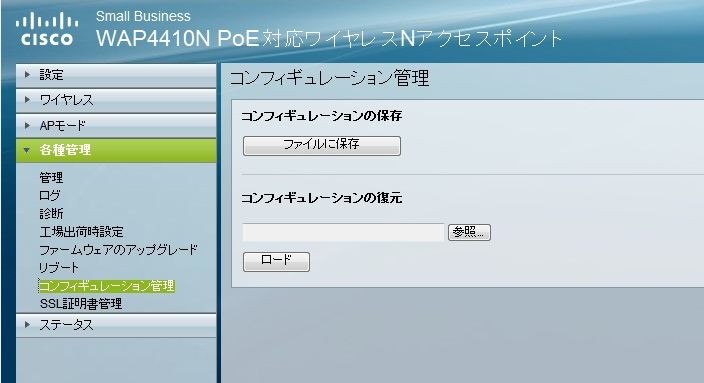
Task: Expand the ワイヤレス menu arrow
Action: tap(27, 100)
